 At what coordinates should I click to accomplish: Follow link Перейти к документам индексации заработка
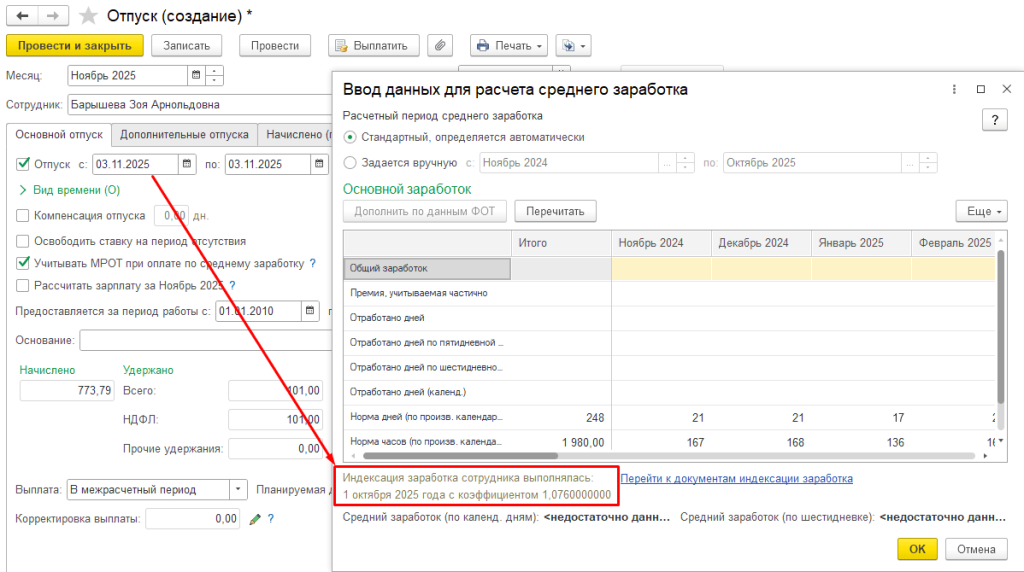pyautogui.click(x=736, y=479)
